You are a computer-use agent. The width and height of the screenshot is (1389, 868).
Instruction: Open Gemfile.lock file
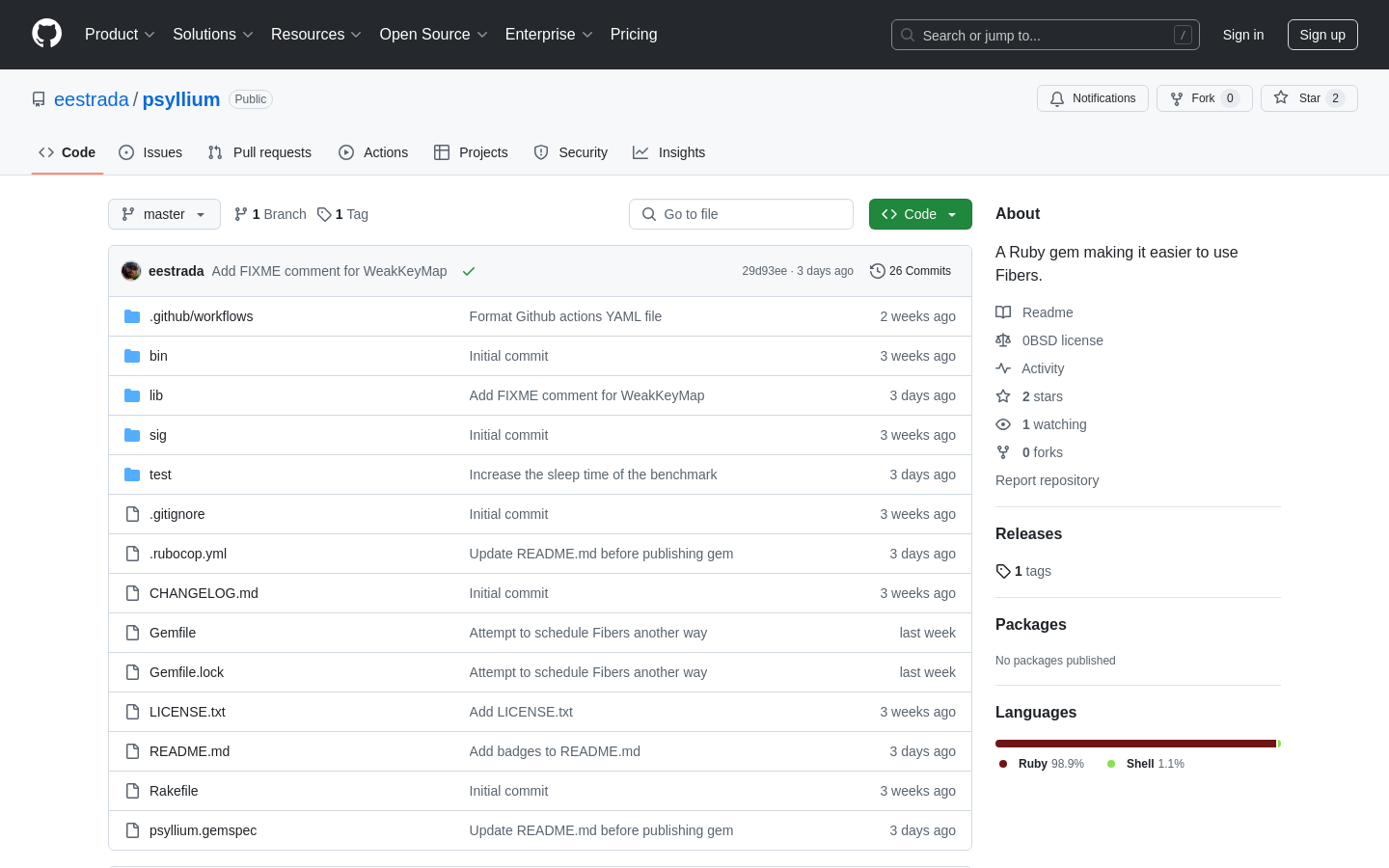pyautogui.click(x=186, y=672)
